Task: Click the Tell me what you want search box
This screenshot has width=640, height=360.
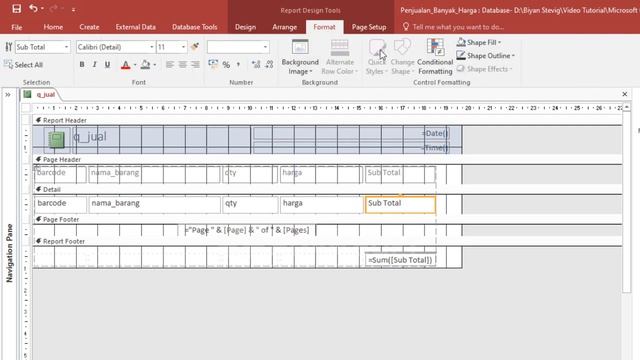Action: (x=458, y=27)
